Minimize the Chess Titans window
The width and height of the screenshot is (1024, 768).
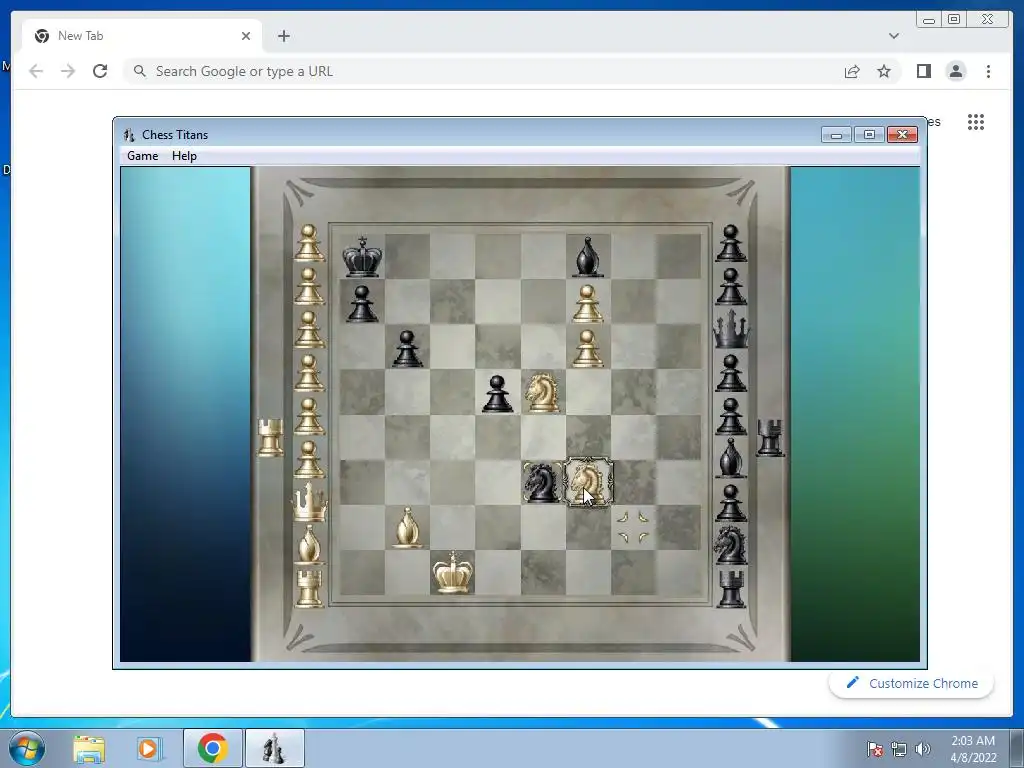pyautogui.click(x=836, y=135)
